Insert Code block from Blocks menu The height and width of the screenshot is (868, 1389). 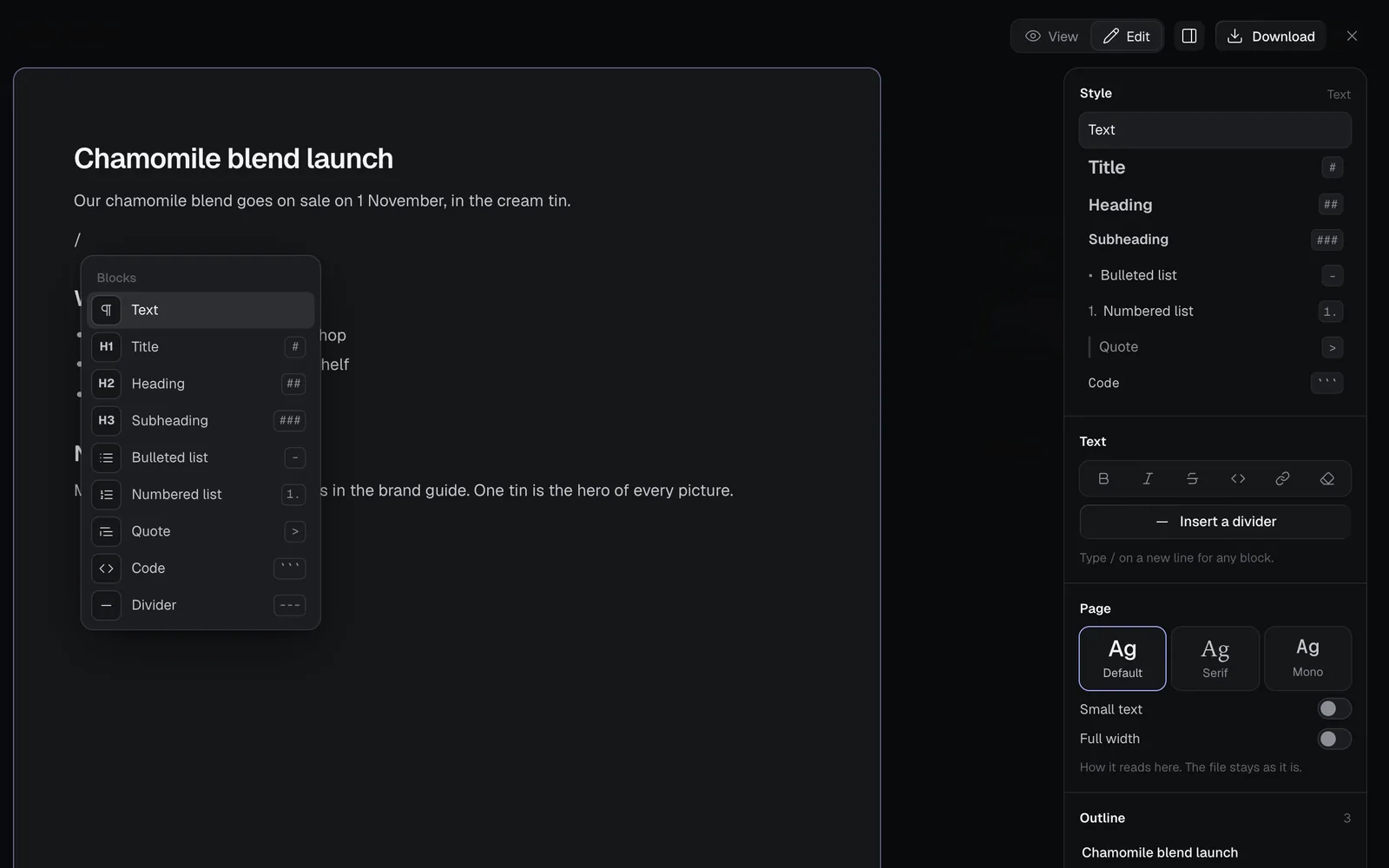pos(201,569)
